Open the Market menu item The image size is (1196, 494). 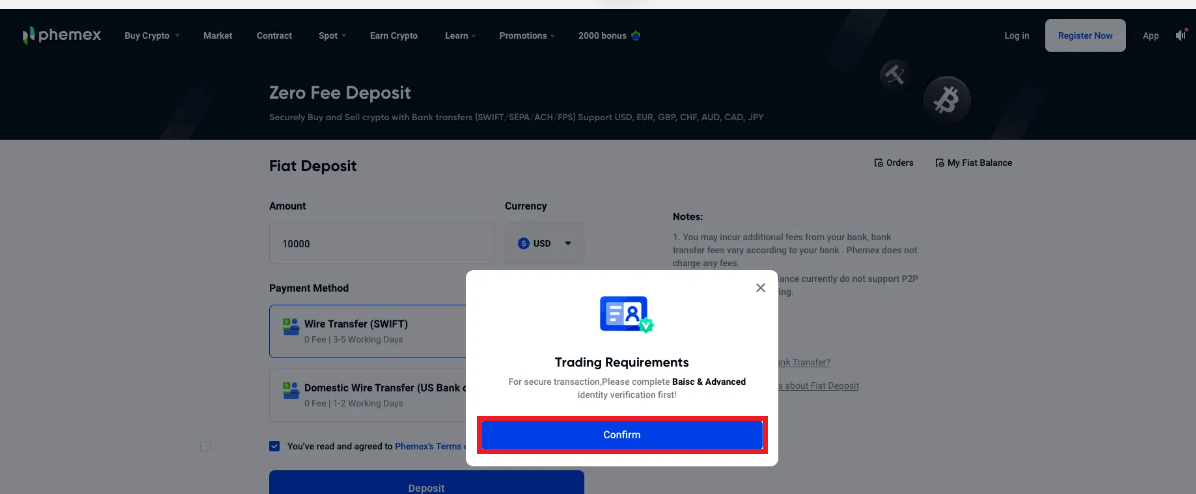click(x=217, y=36)
